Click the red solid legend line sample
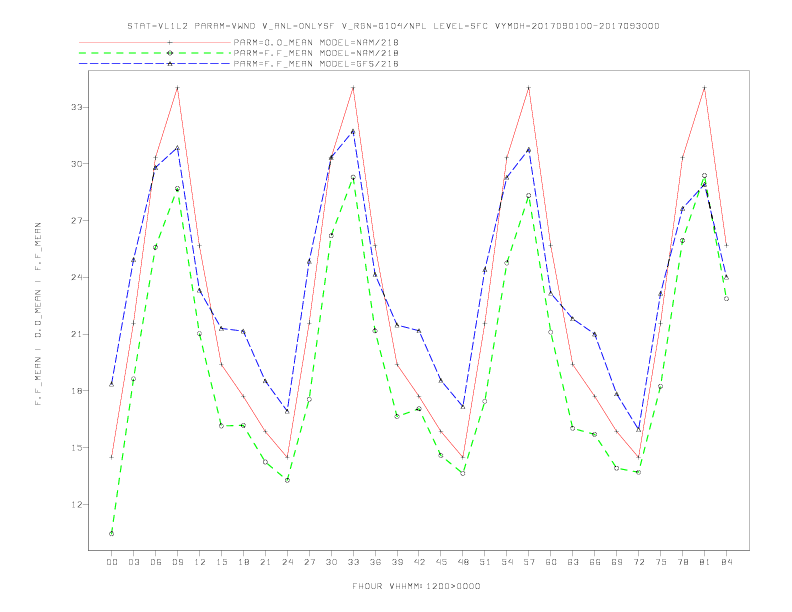 click(155, 42)
